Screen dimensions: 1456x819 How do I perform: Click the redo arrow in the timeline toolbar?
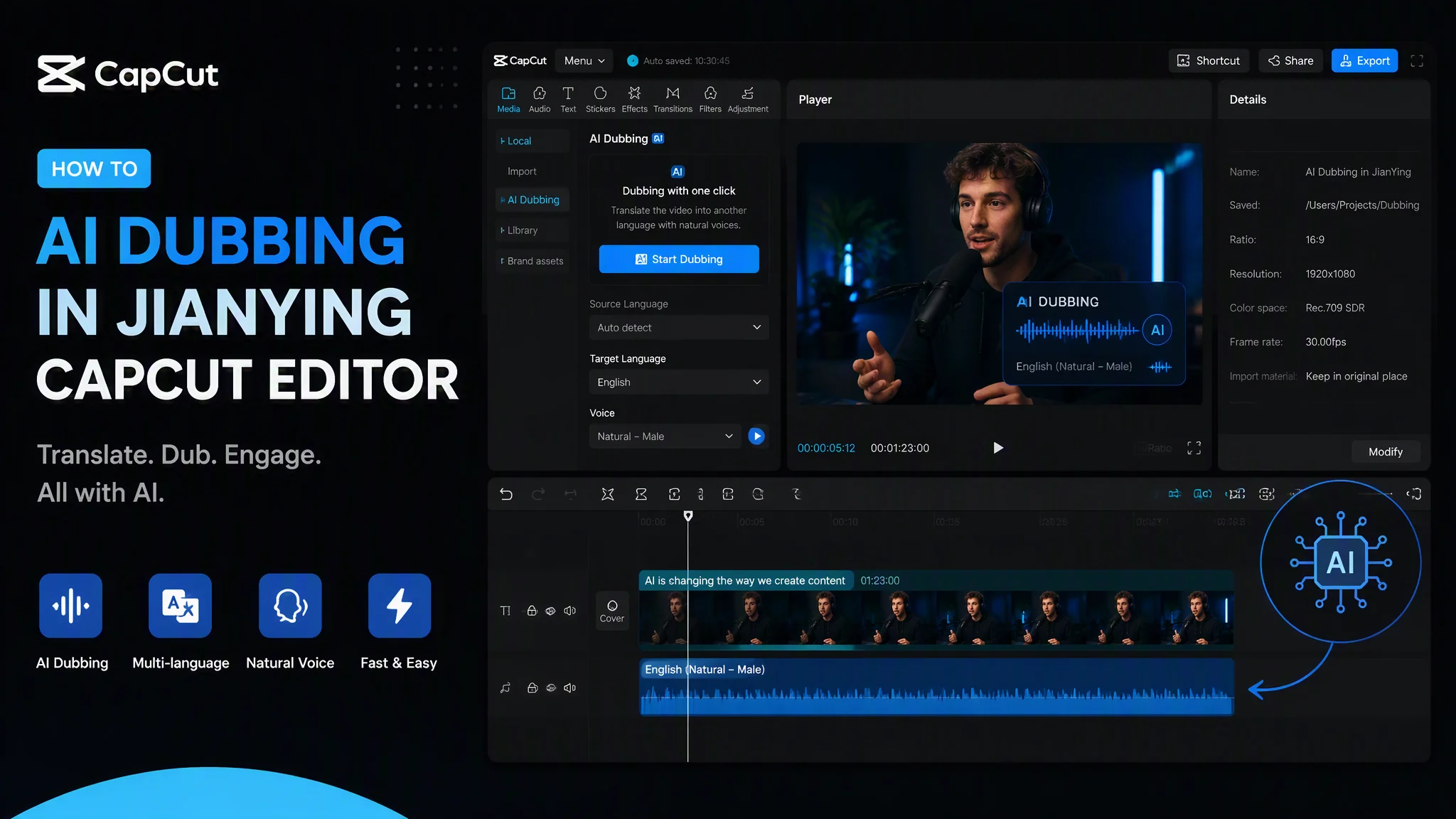538,494
